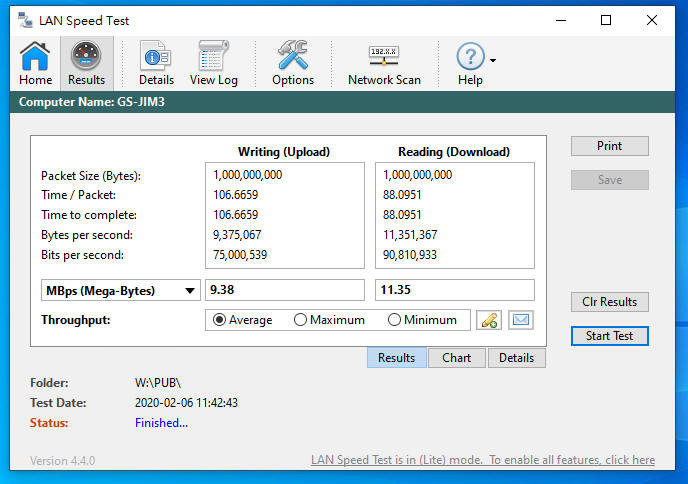Launch Network Scan from the toolbar
688x484 pixels.
click(384, 63)
